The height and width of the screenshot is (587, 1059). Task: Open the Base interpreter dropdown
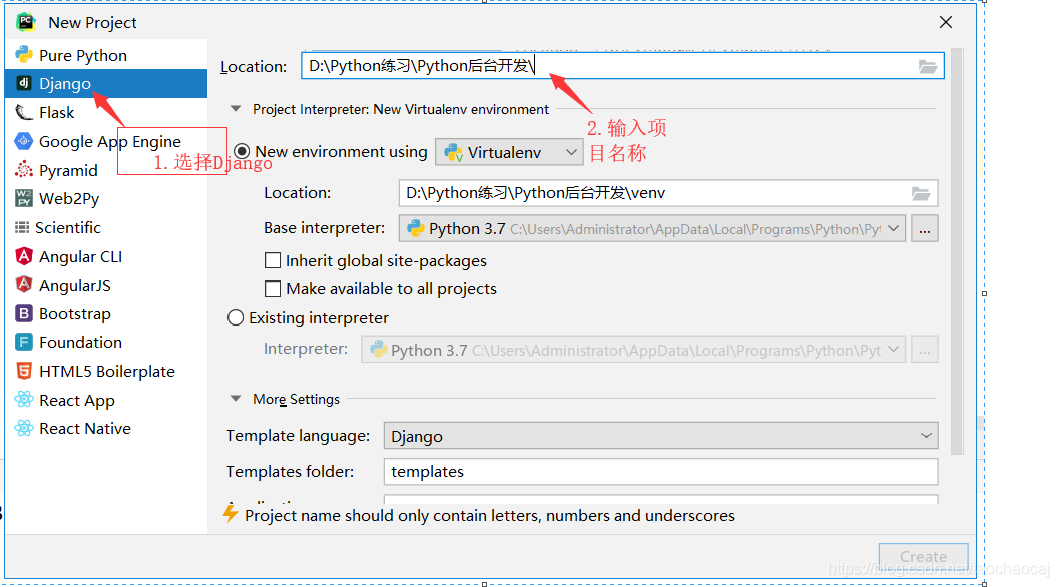tap(652, 228)
